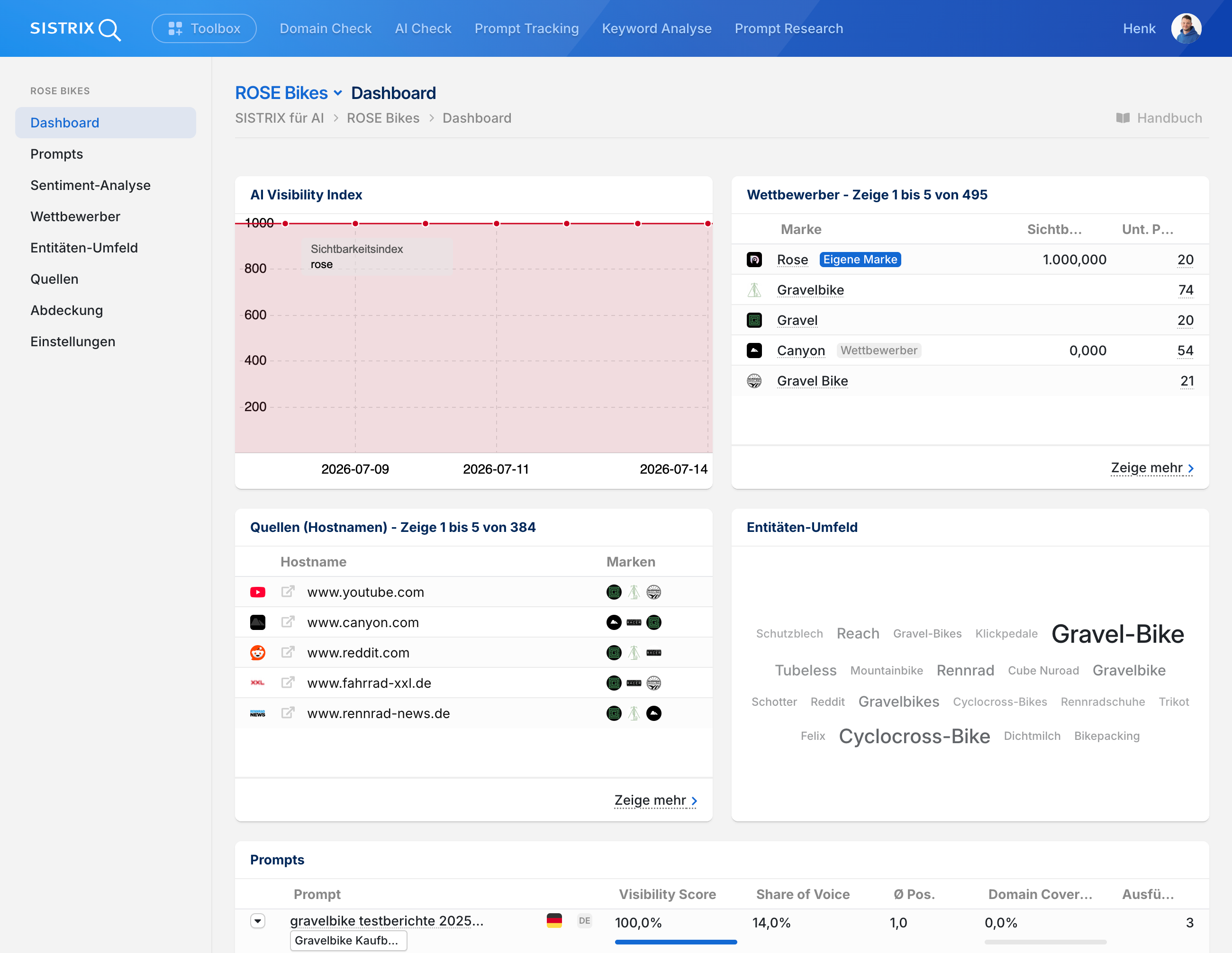The image size is (1232, 953).
Task: Click the SISTRIX magnifier logo
Action: tap(75, 29)
